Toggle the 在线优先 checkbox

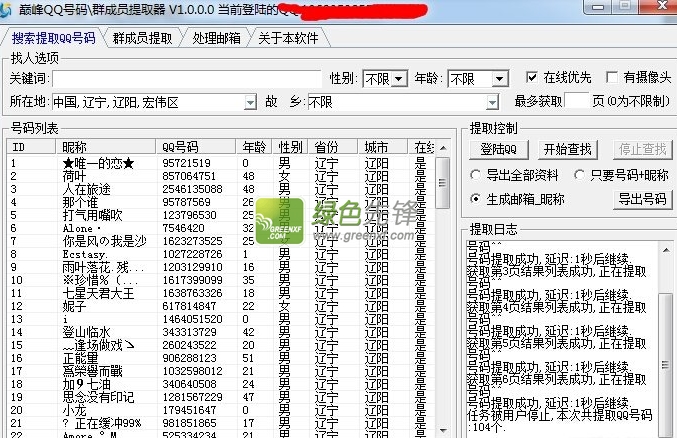pos(532,77)
